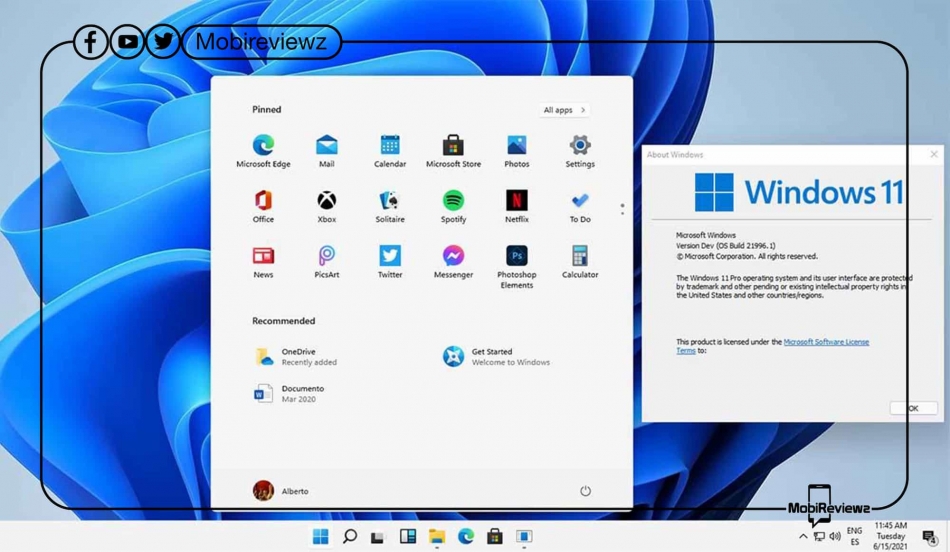Open the Calculator app
Viewport: 950px width, 552px height.
580,261
